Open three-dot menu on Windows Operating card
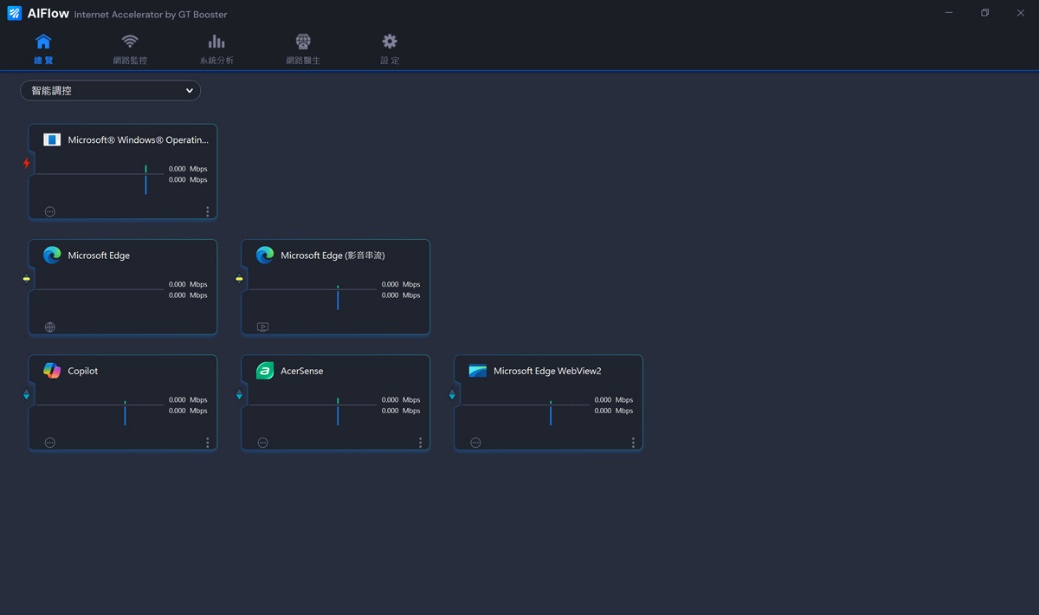1039x615 pixels. coord(207,211)
